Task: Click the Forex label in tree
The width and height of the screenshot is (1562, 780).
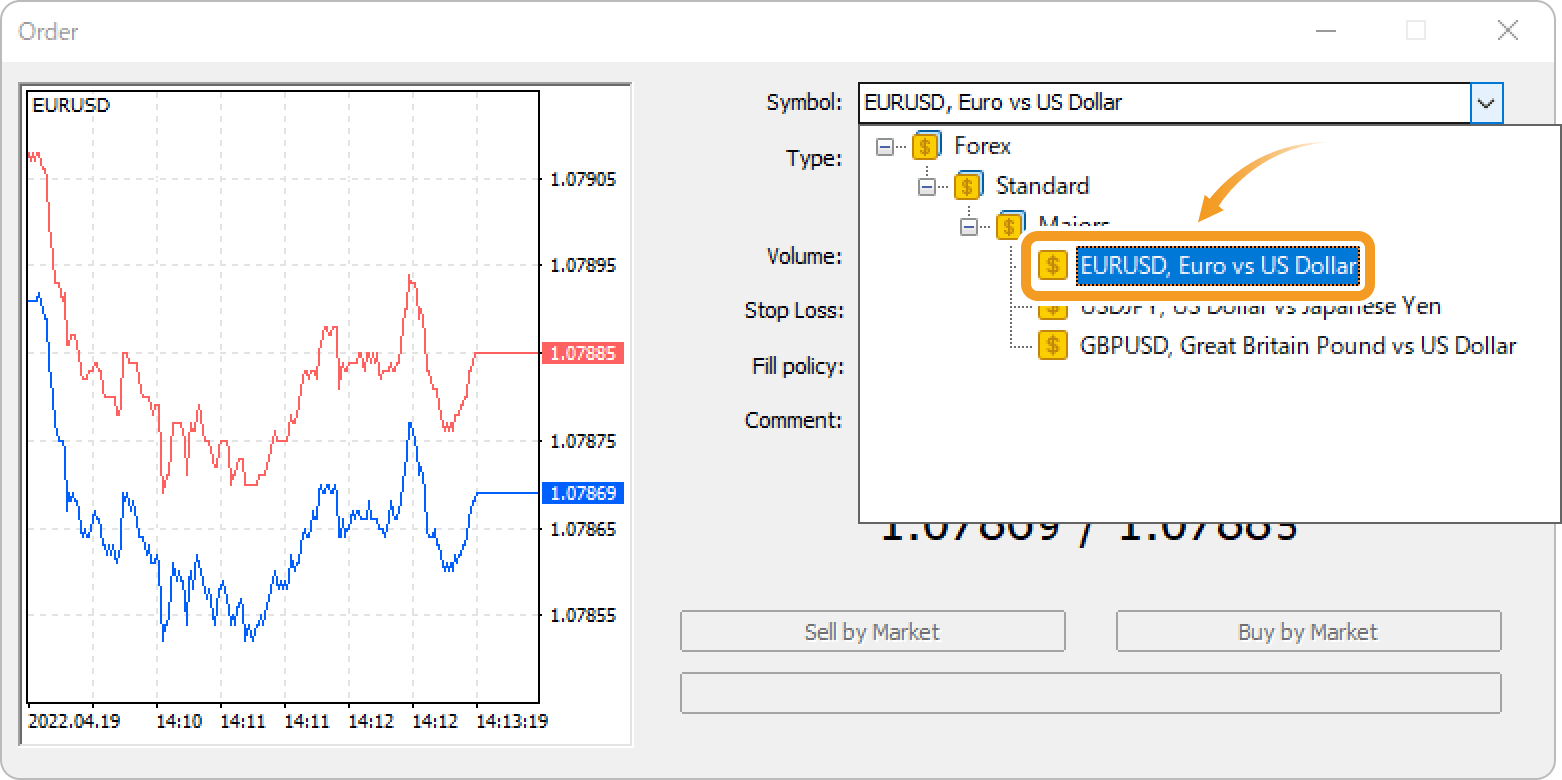Action: coord(982,146)
